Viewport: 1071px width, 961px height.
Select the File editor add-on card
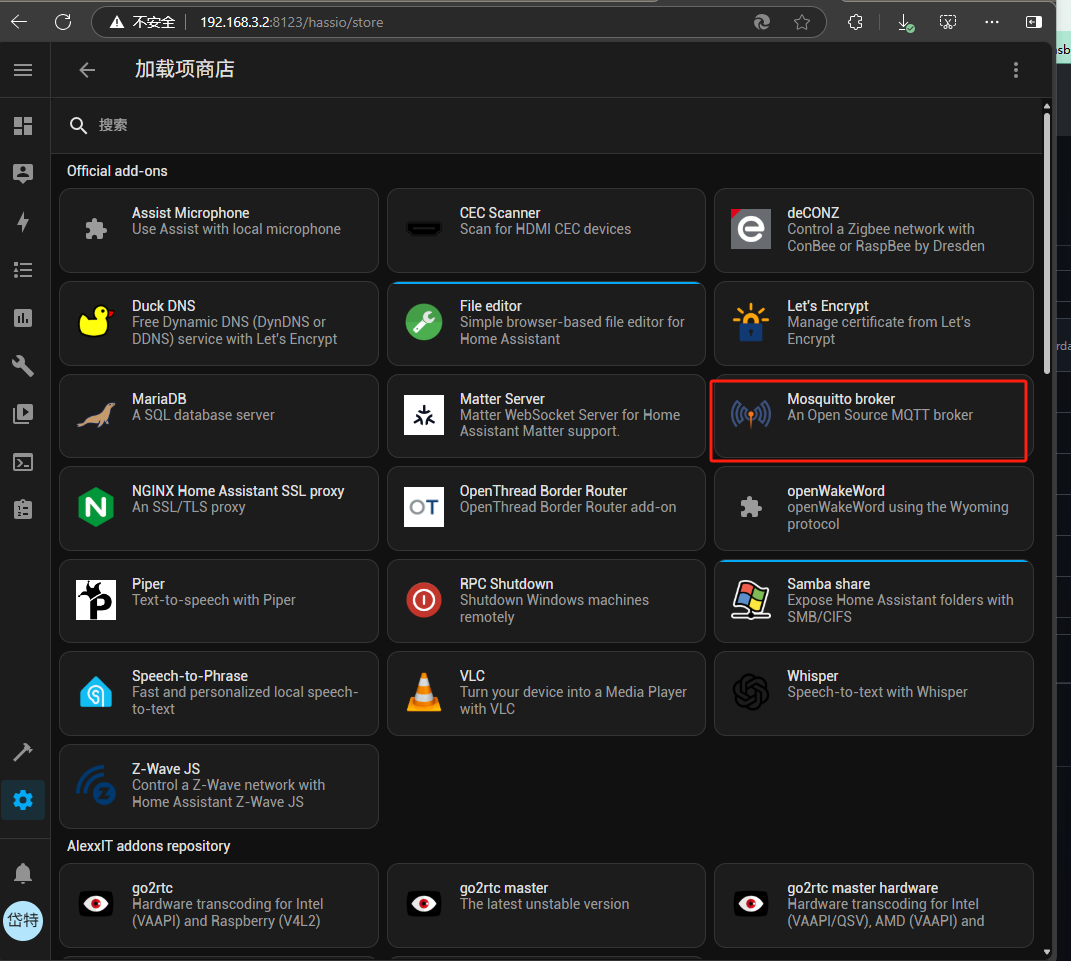click(x=546, y=323)
